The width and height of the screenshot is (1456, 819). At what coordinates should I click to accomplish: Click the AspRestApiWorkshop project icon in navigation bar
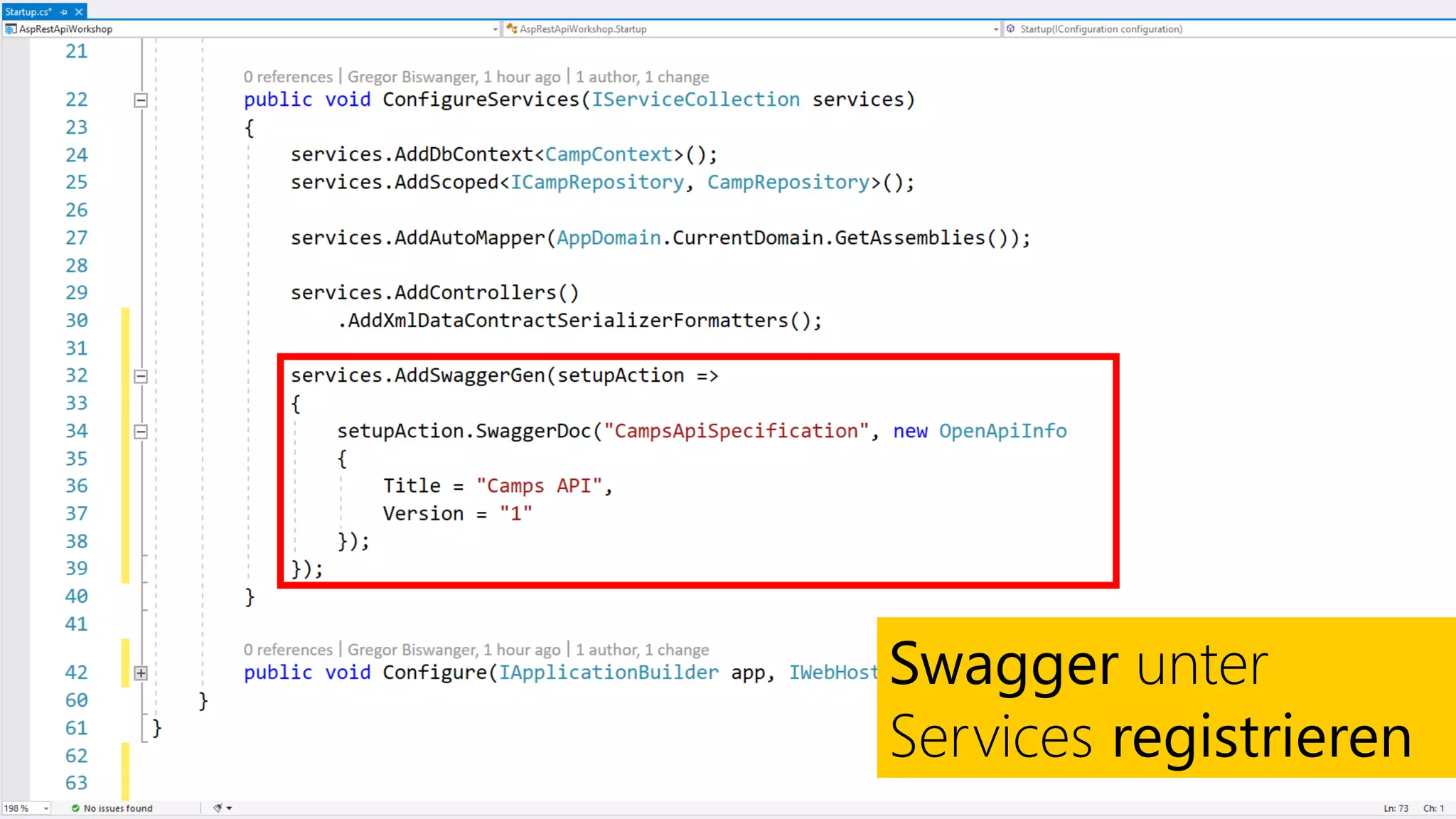point(11,29)
